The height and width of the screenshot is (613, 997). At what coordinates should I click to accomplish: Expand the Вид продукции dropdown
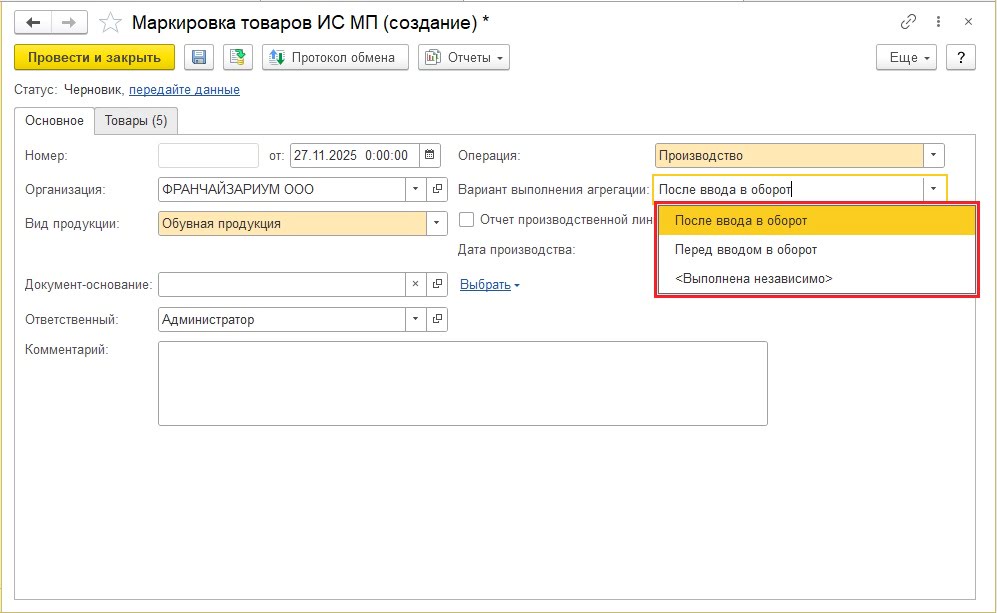point(437,224)
